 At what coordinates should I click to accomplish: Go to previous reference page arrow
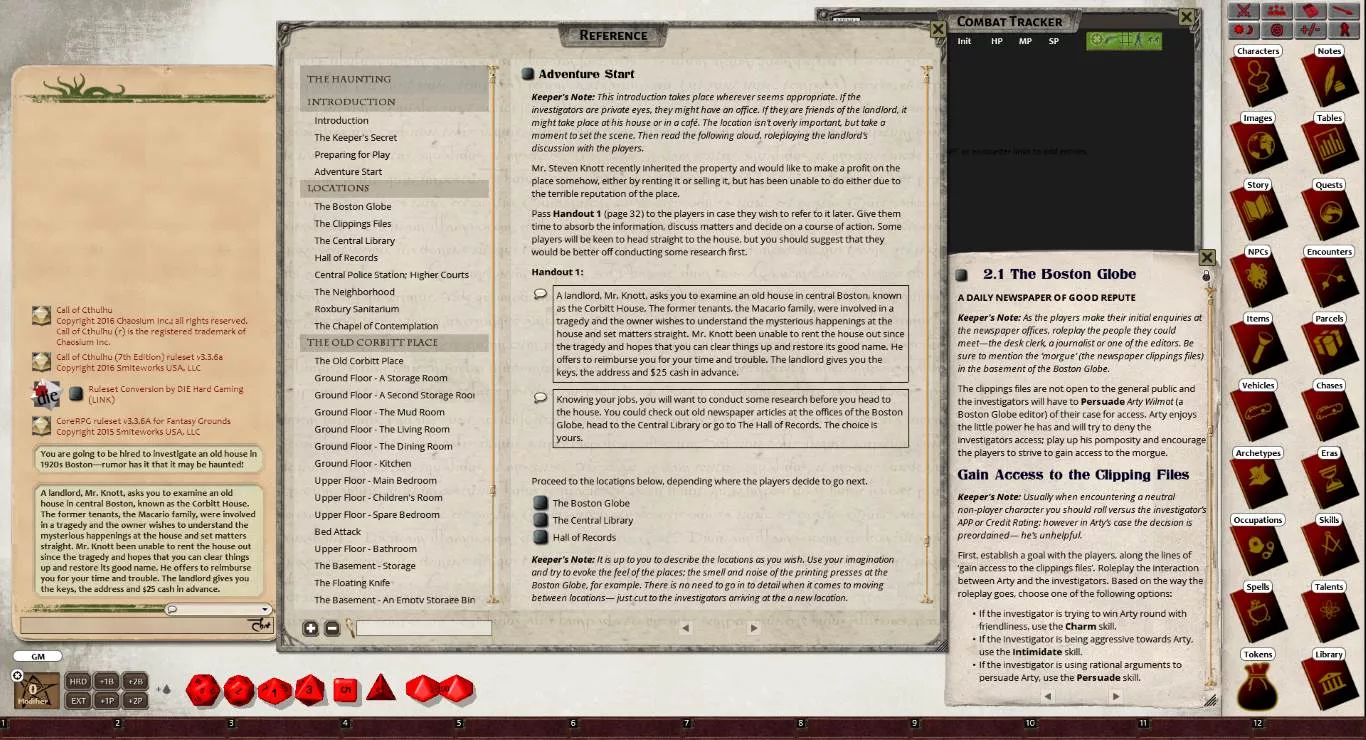(685, 628)
